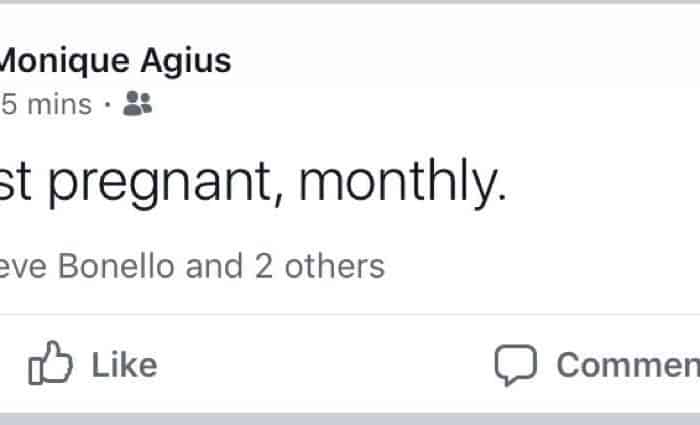Open Monique Agius's profile name link
The width and height of the screenshot is (700, 425).
tap(114, 62)
